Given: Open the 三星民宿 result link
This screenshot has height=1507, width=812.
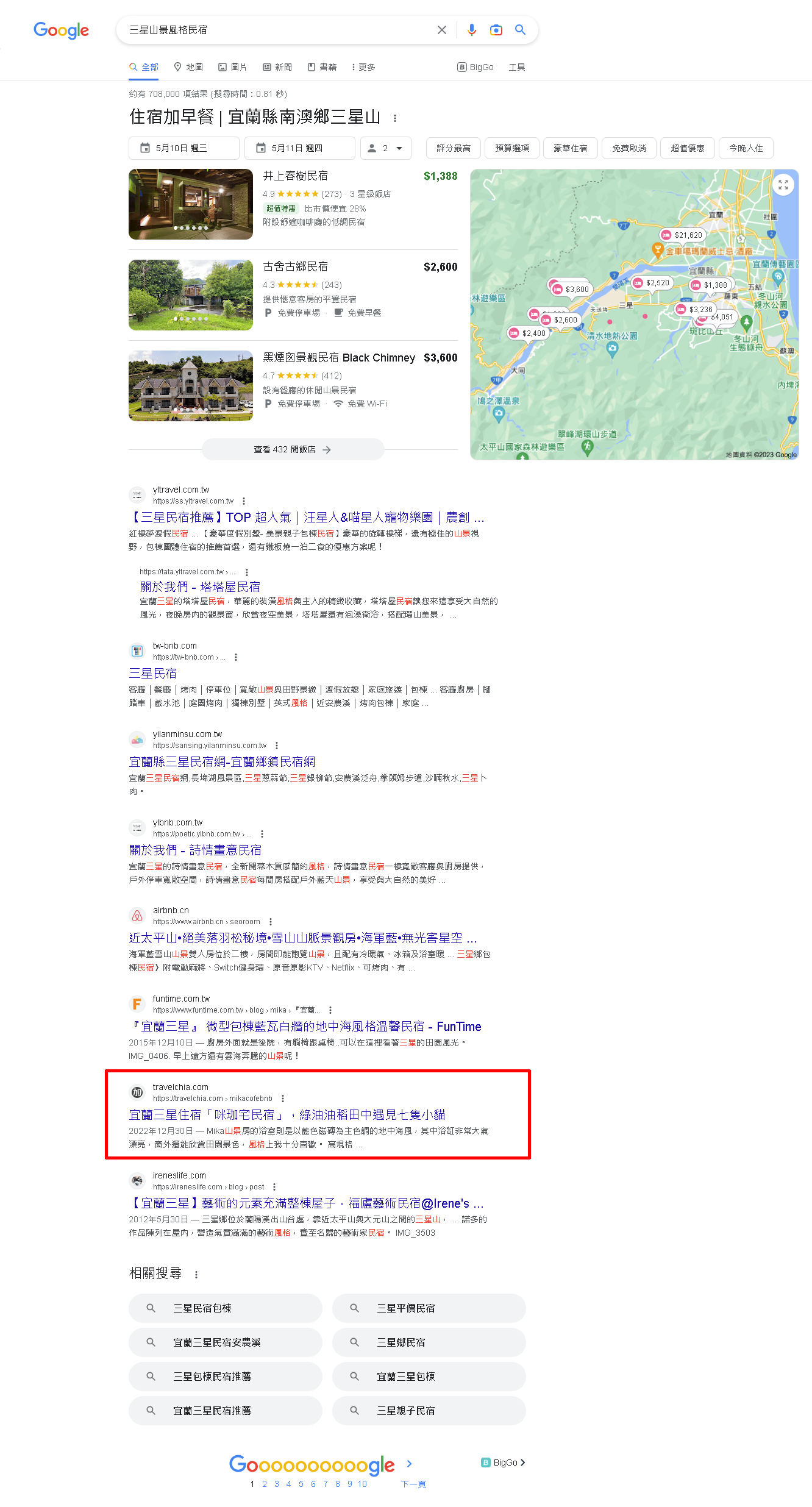Looking at the screenshot, I should pyautogui.click(x=152, y=674).
